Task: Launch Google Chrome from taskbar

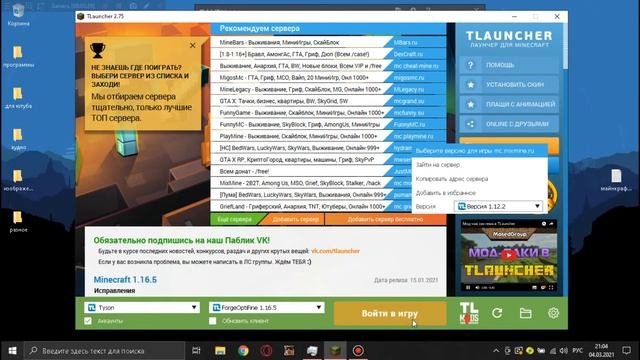Action: tap(243, 351)
